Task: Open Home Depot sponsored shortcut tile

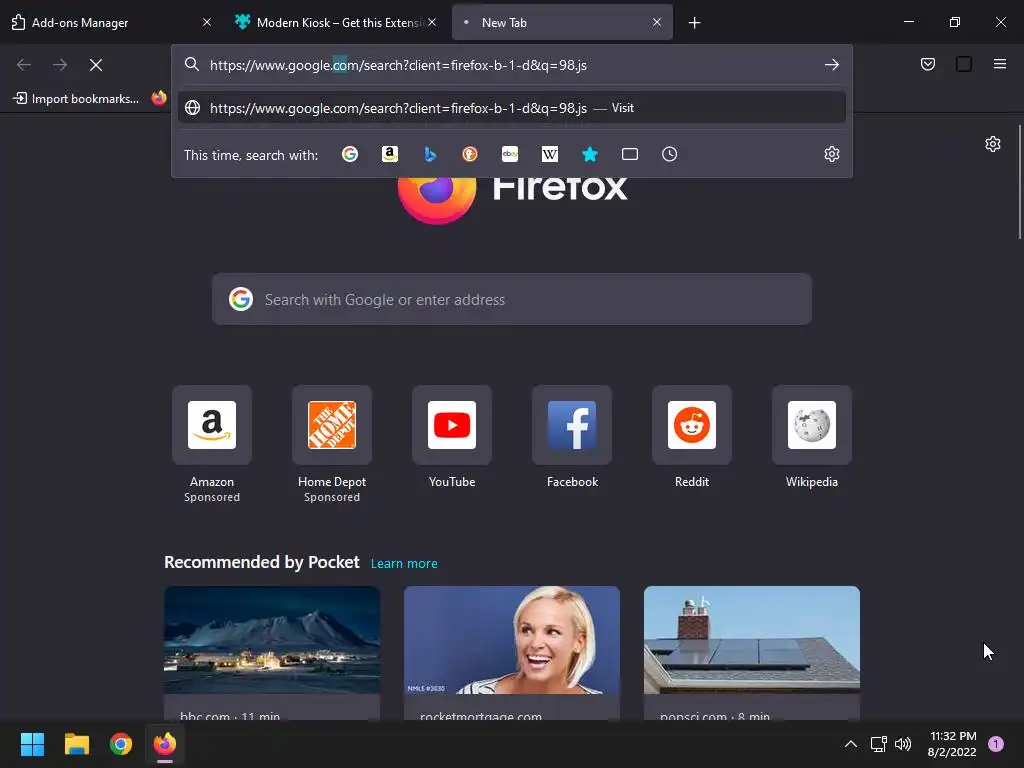Action: 332,444
